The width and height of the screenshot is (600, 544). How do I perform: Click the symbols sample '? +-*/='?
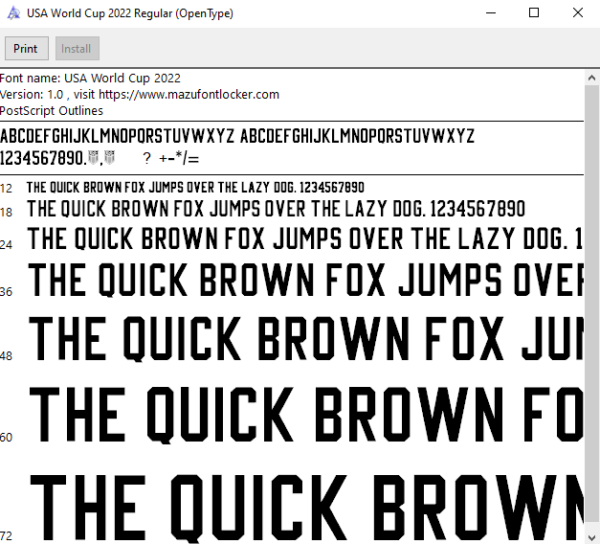click(x=171, y=158)
